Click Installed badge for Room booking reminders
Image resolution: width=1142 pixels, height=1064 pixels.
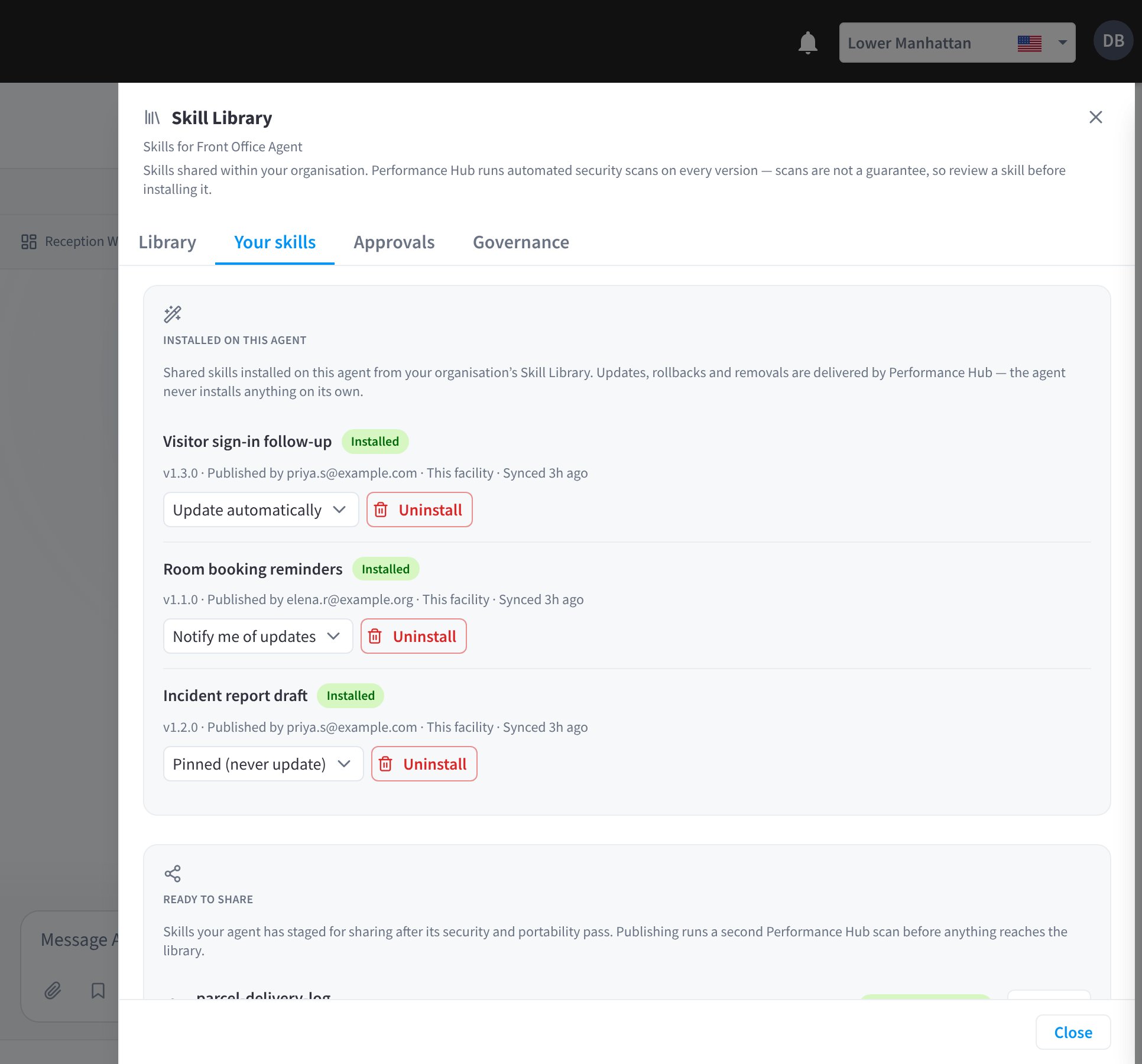coord(385,569)
